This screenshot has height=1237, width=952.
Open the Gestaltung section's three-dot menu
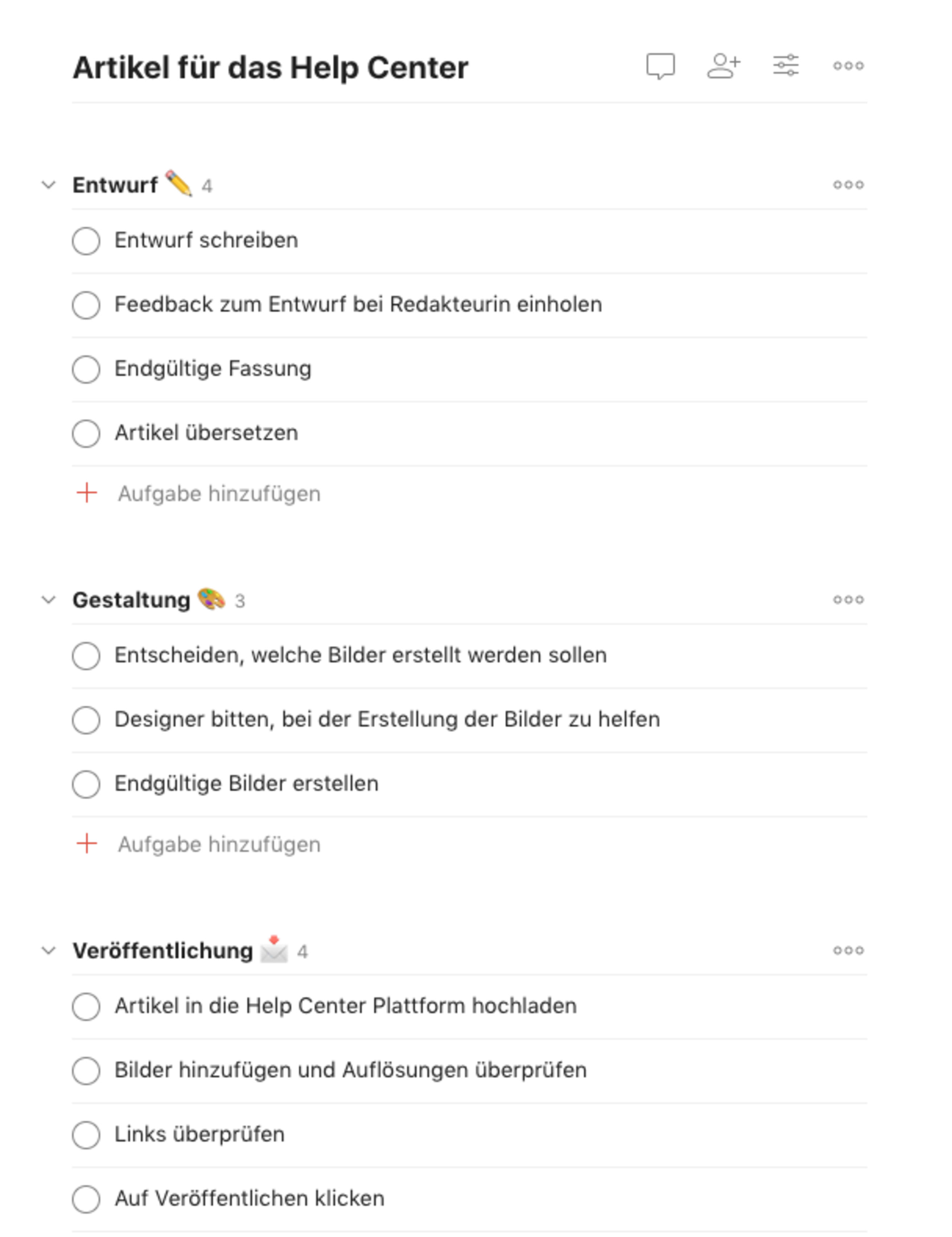click(848, 600)
